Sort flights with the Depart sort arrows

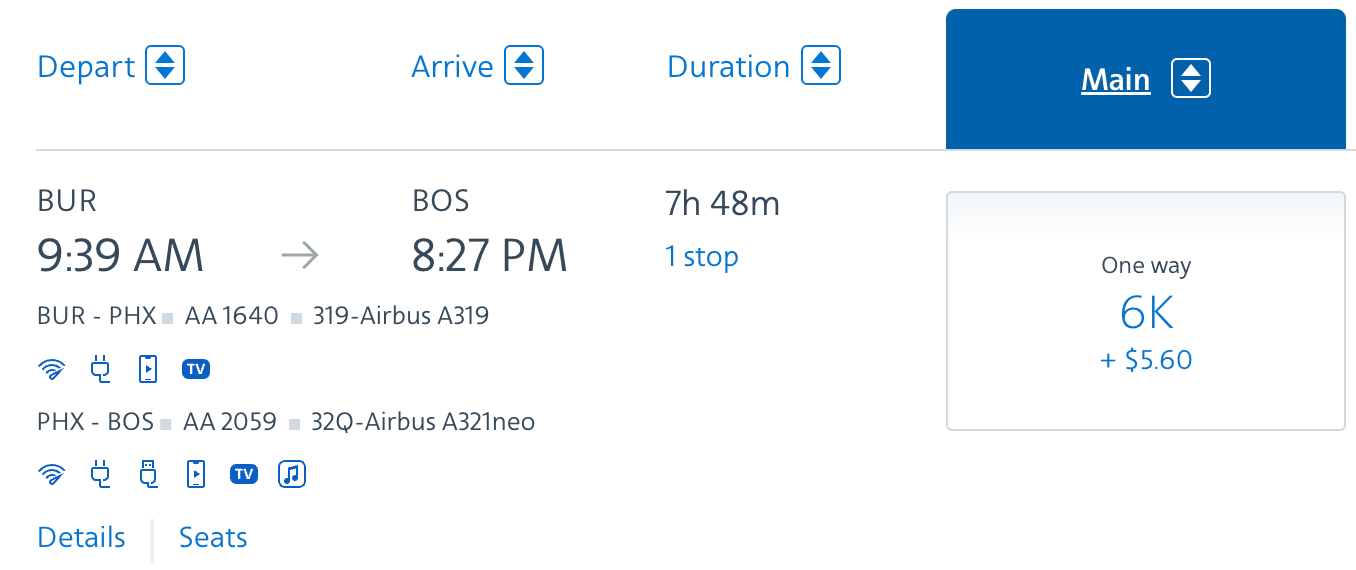165,66
